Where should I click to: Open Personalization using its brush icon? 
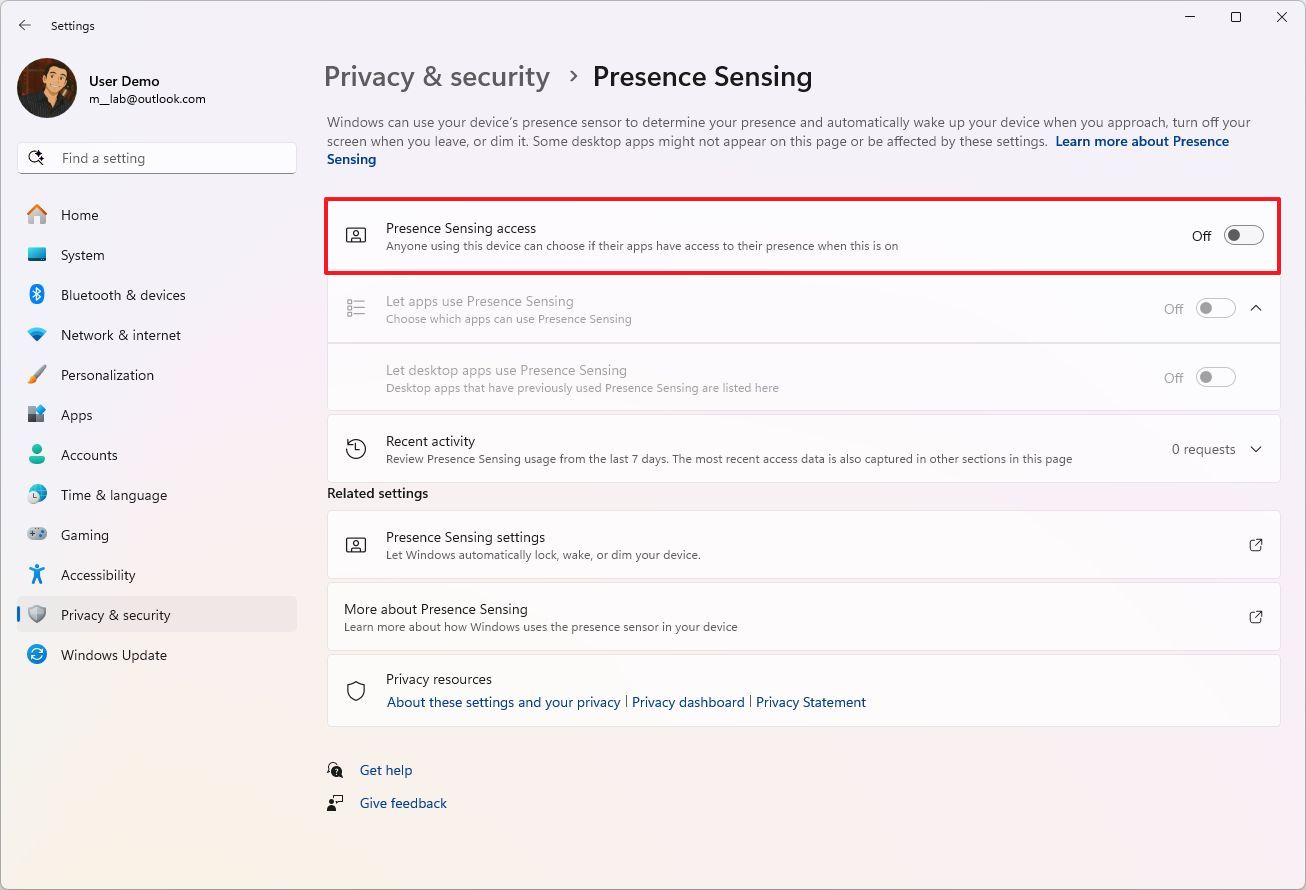pos(37,375)
